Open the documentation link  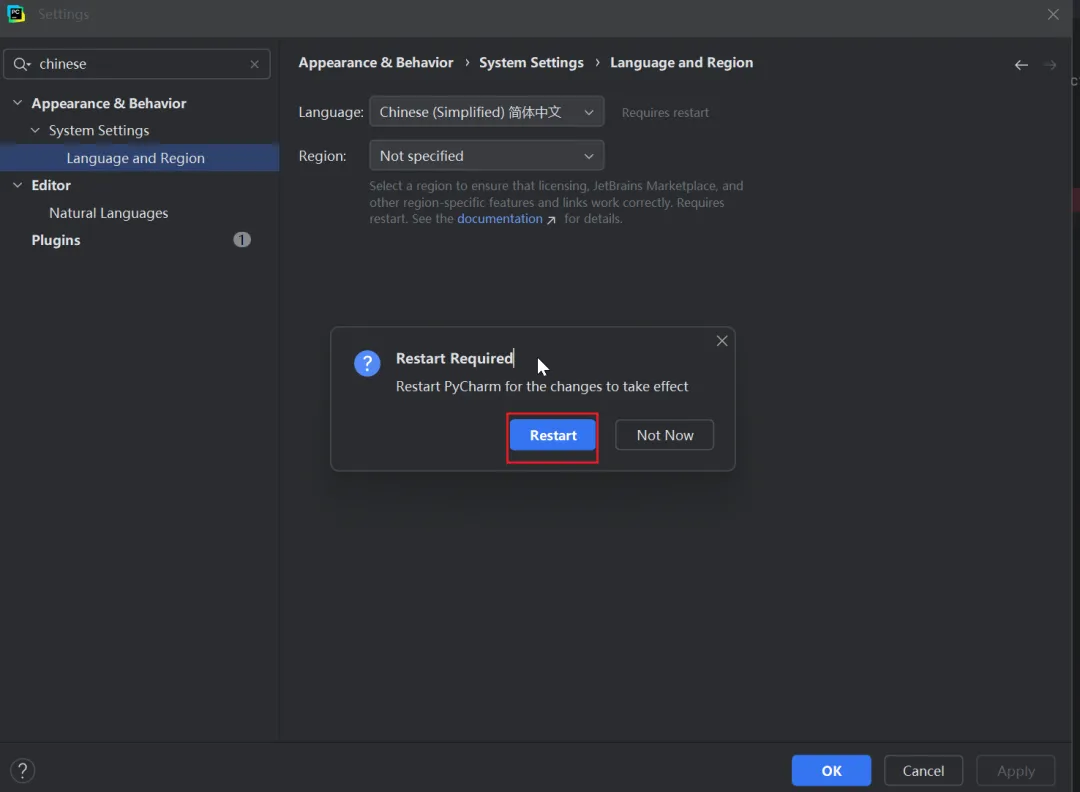(x=500, y=218)
